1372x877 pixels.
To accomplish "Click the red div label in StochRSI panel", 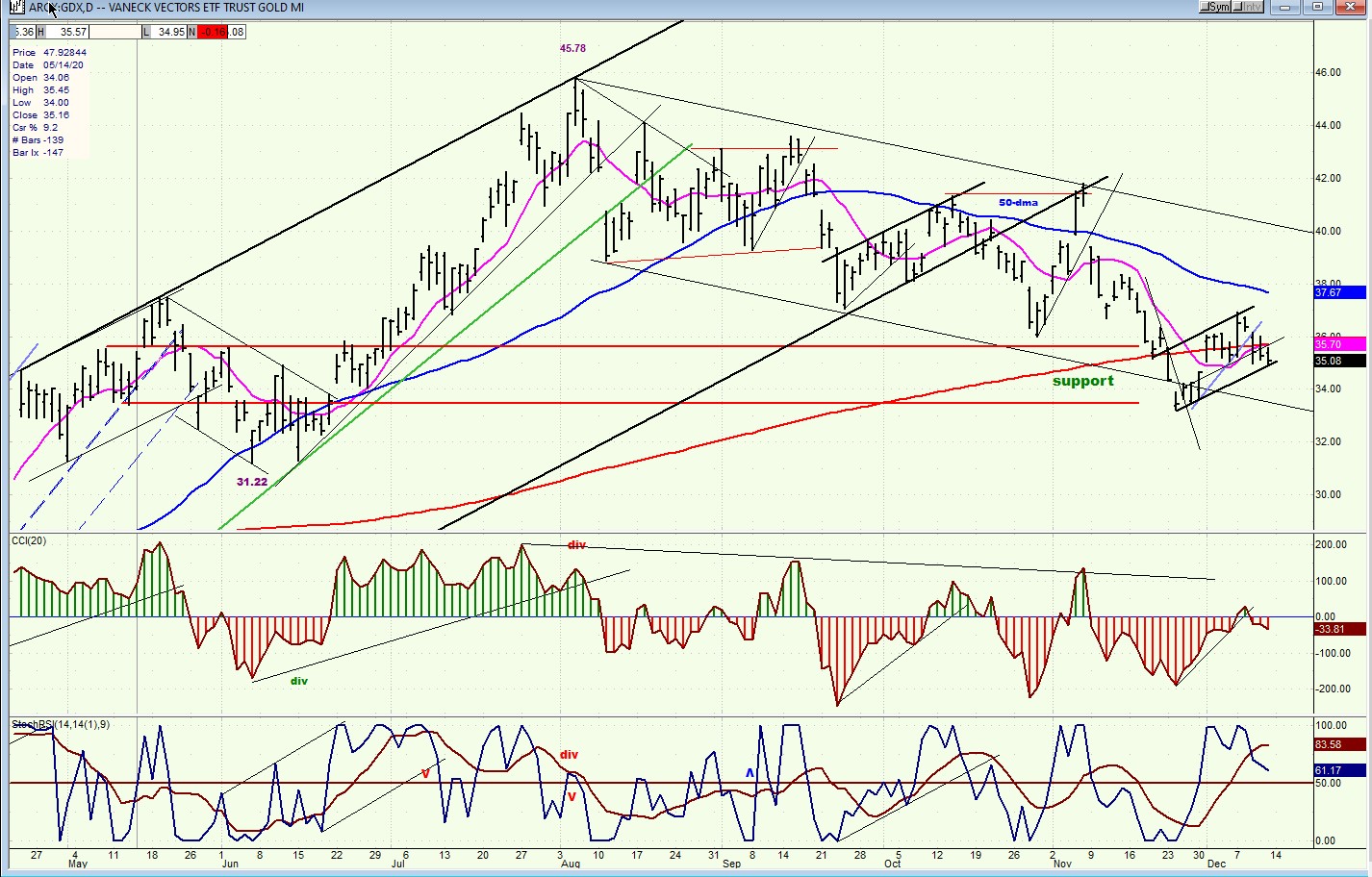I will click(569, 755).
